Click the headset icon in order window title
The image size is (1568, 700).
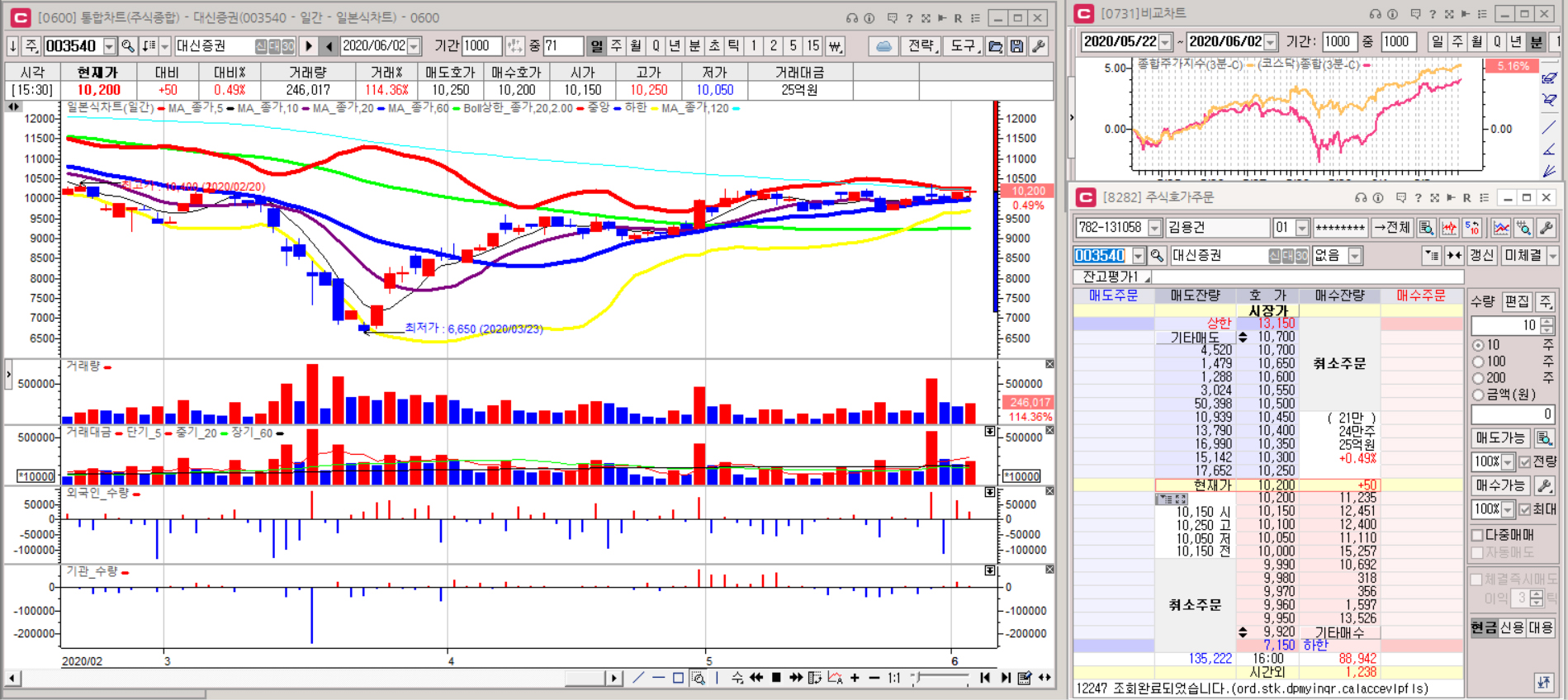[x=1361, y=197]
